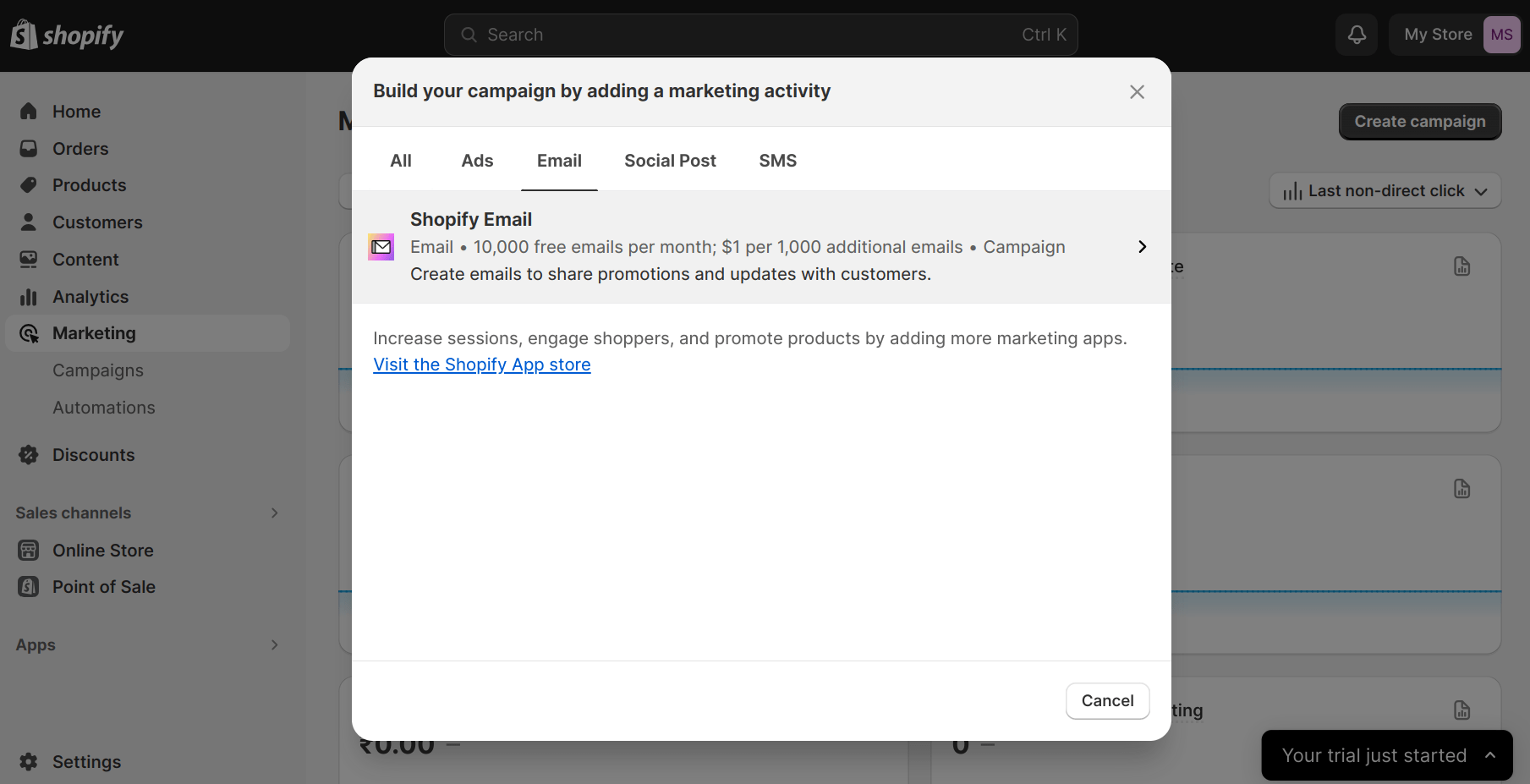
Task: Open Point of Sale channel icon
Action: point(28,586)
